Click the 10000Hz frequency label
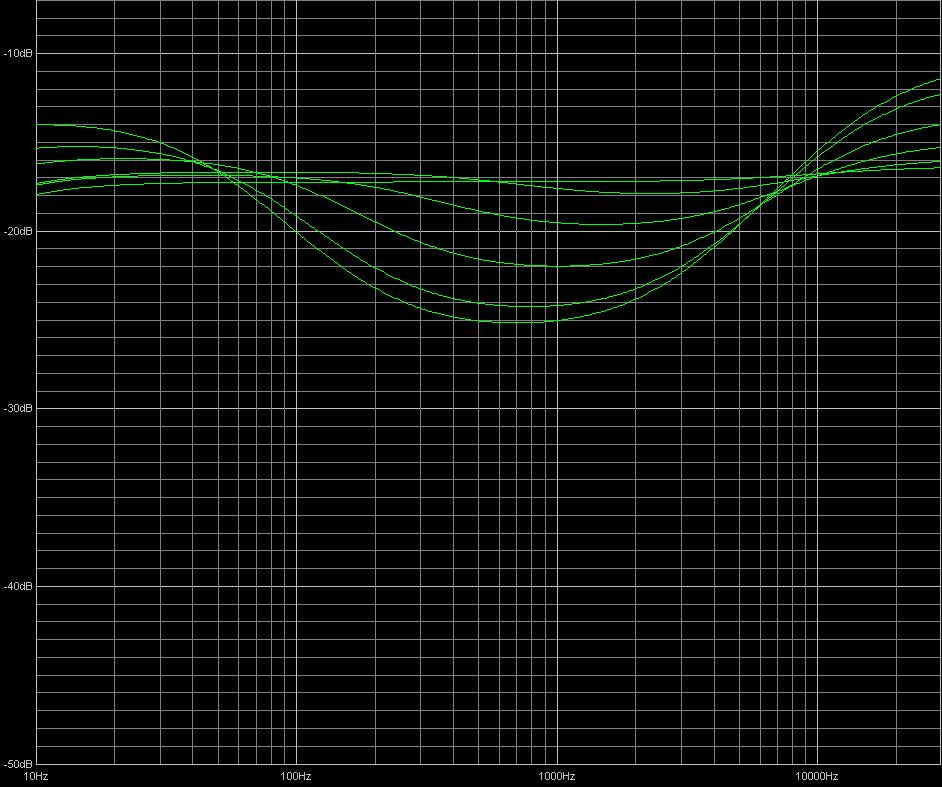 click(817, 777)
